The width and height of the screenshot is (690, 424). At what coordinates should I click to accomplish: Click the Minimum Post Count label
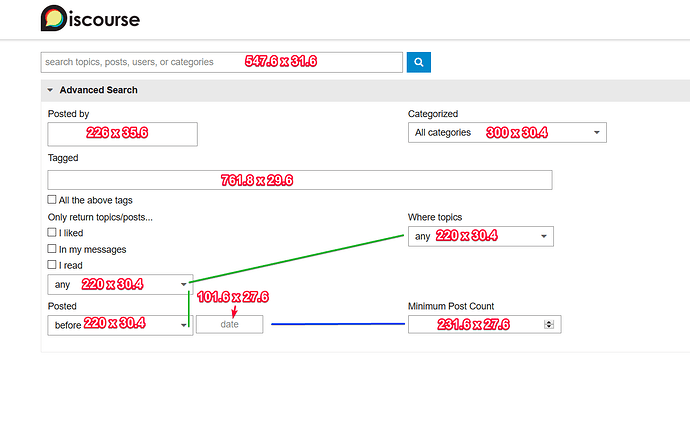pyautogui.click(x=451, y=306)
